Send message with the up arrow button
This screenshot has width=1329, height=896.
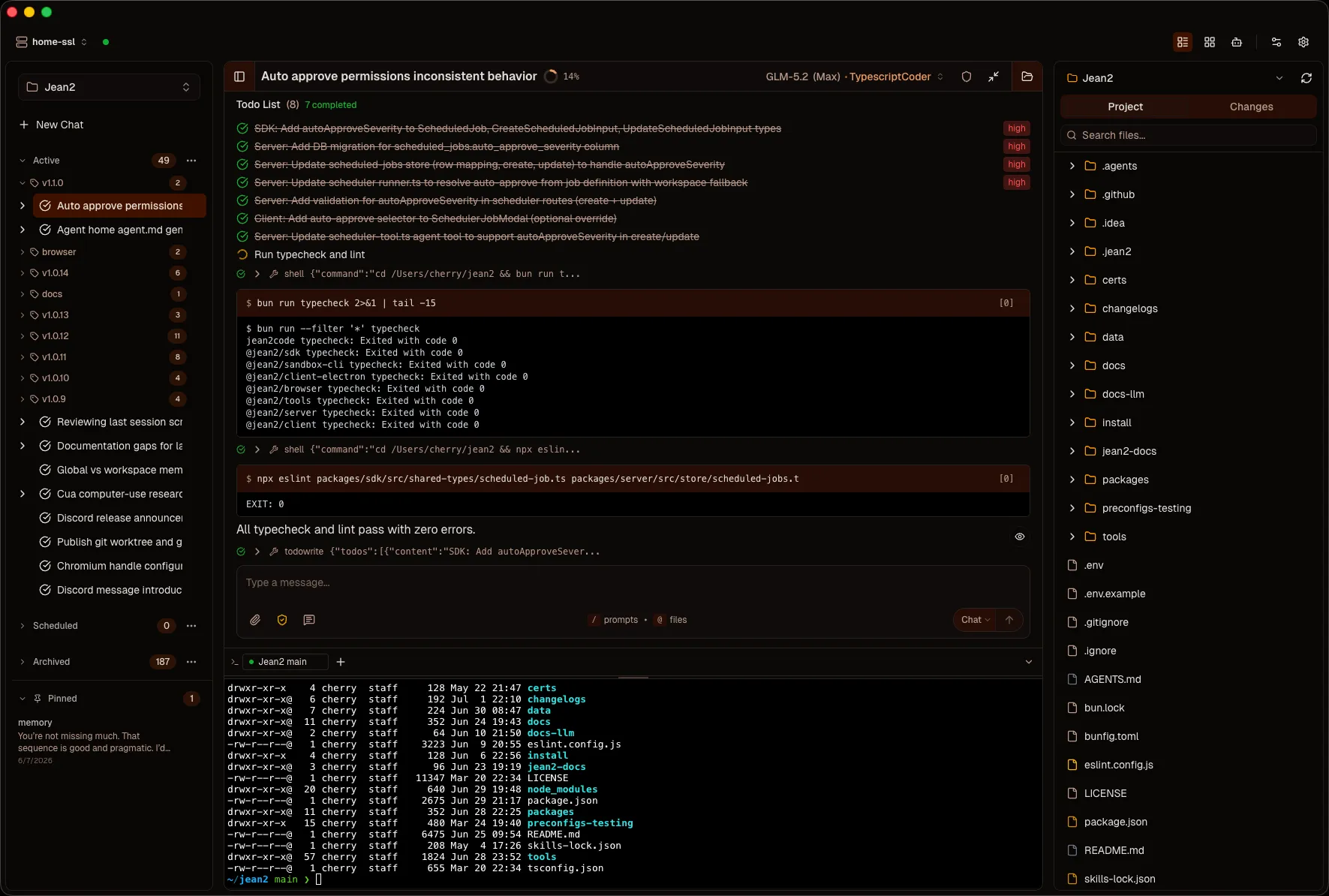pos(1009,620)
